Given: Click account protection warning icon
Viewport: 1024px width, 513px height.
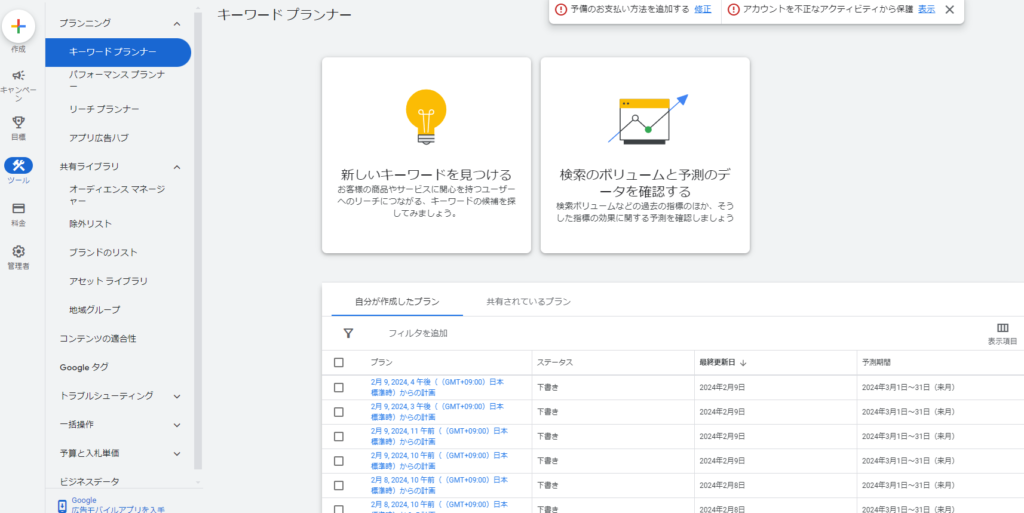Looking at the screenshot, I should click(733, 9).
